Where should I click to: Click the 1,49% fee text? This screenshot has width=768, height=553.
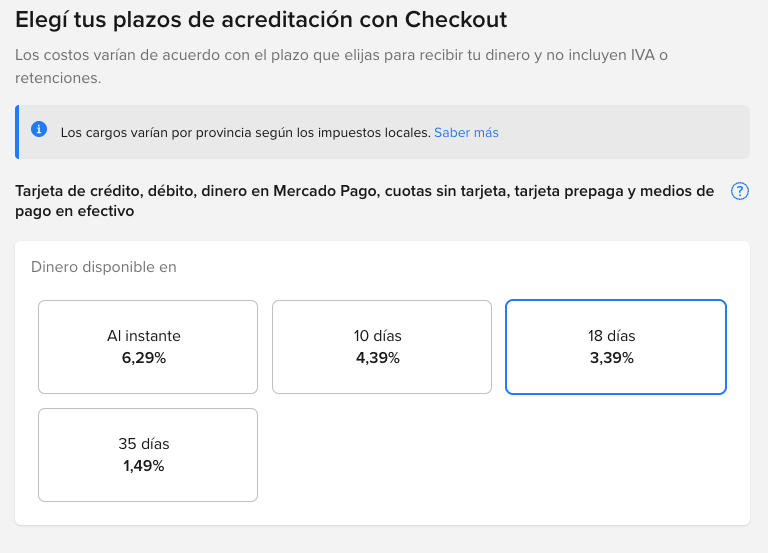point(144,466)
